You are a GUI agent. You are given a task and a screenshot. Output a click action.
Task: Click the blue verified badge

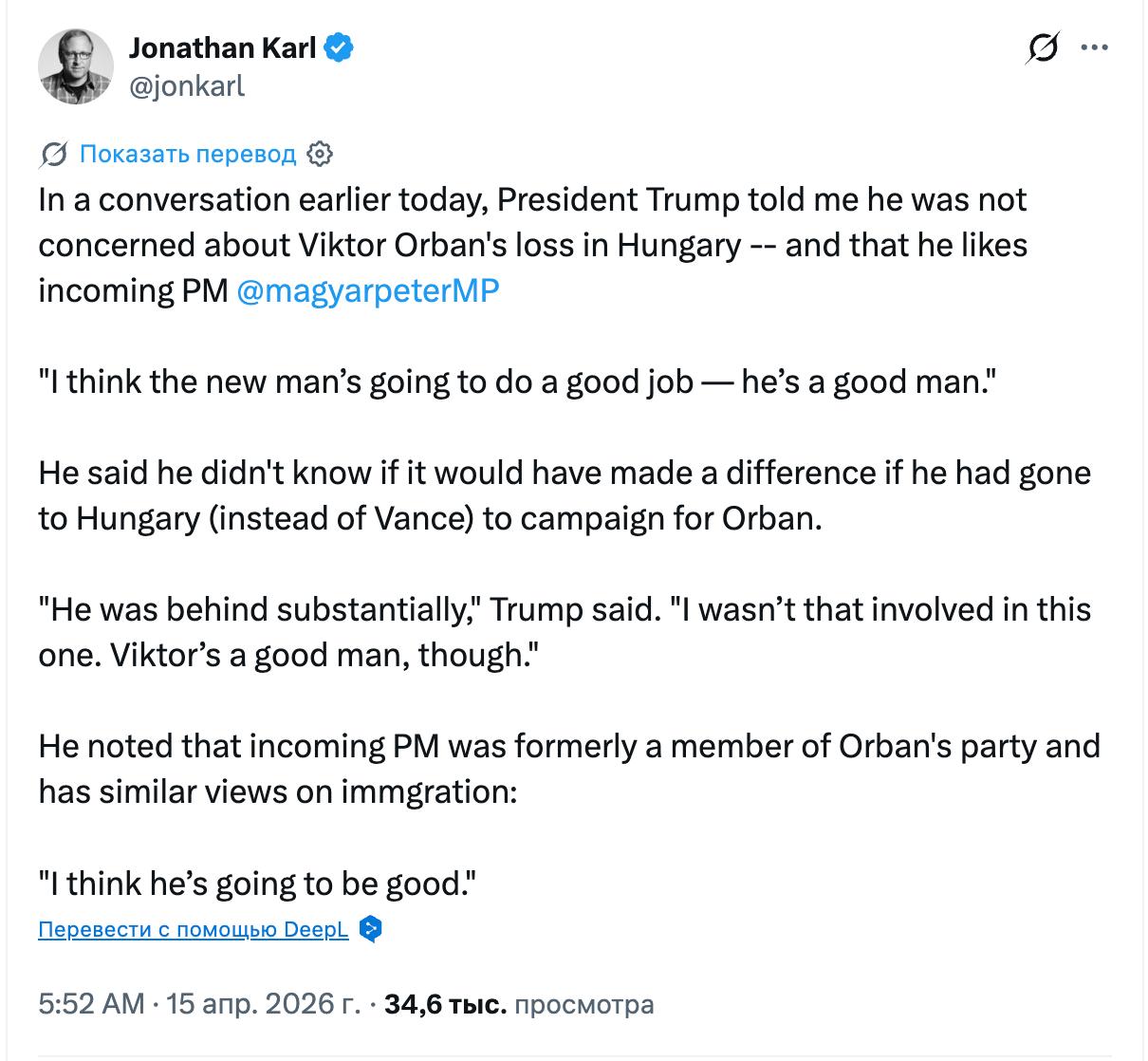coord(339,47)
